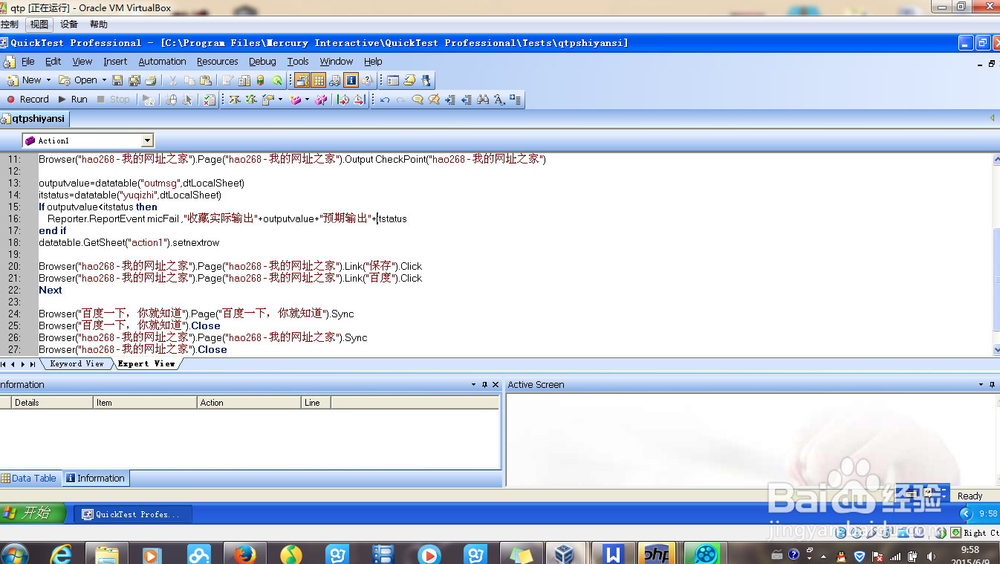Click the Low Level Recording mouse icon
Viewport: 1000px width, 564px height.
tap(170, 100)
